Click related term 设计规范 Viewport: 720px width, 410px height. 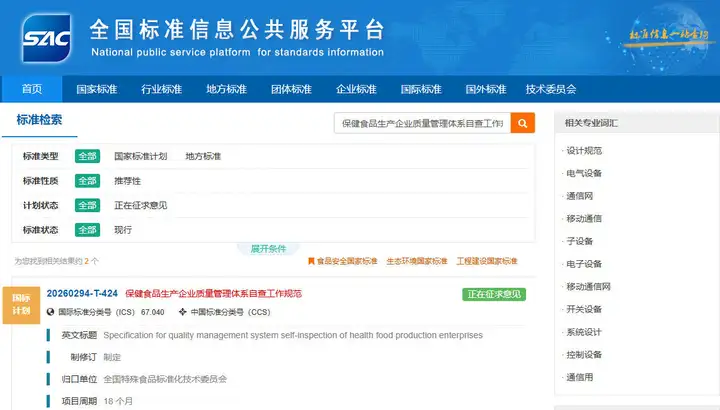point(584,151)
